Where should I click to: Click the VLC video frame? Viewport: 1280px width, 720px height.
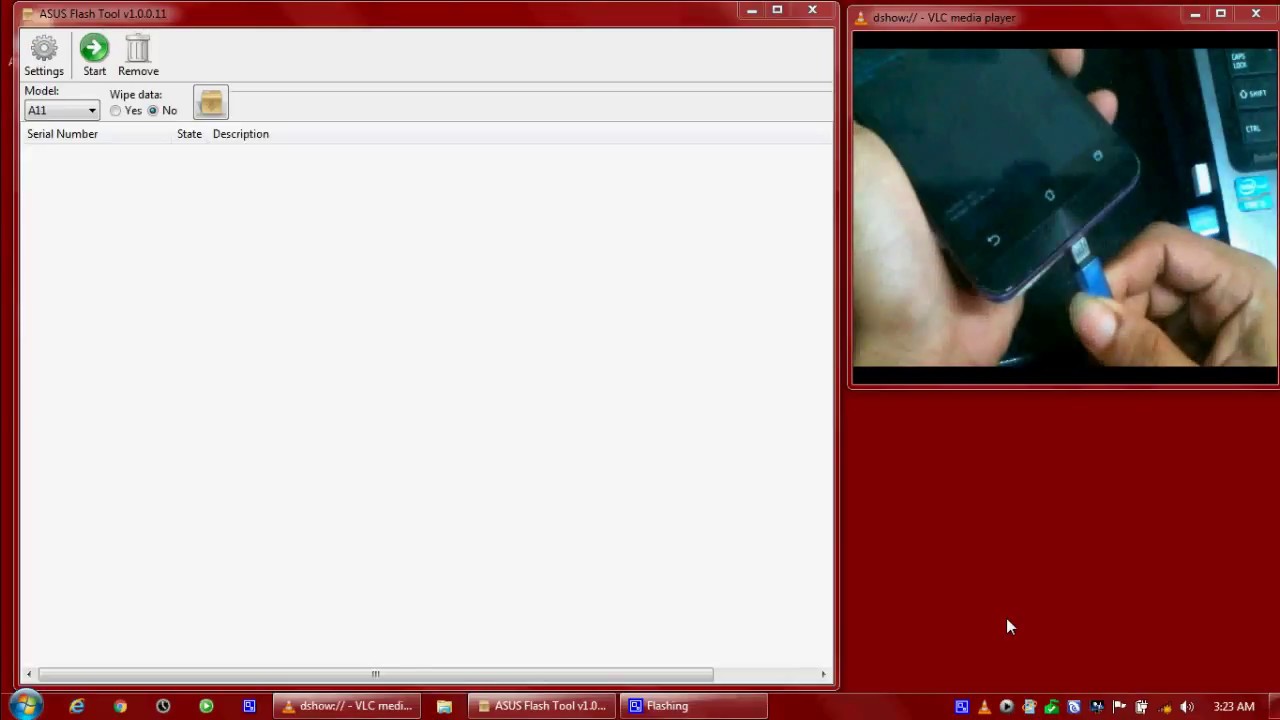[1065, 208]
